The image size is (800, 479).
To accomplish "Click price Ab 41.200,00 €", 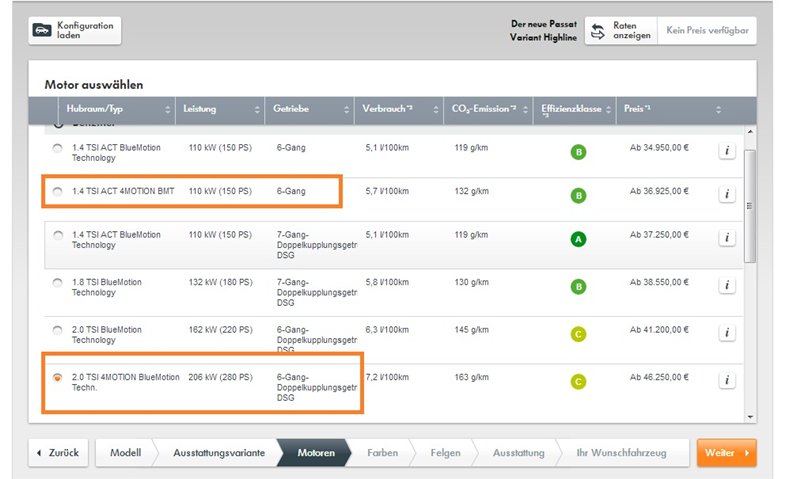I will coord(659,330).
